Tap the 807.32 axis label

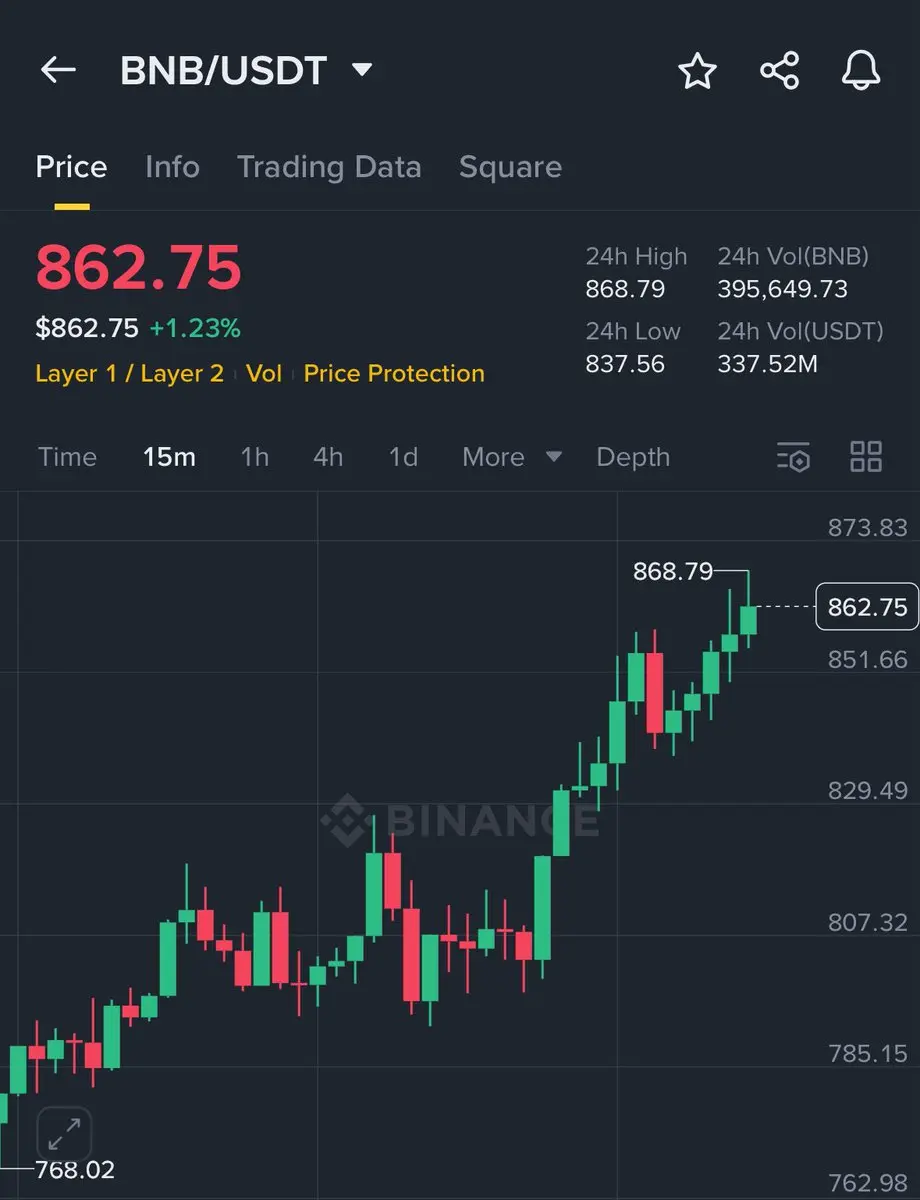click(867, 922)
